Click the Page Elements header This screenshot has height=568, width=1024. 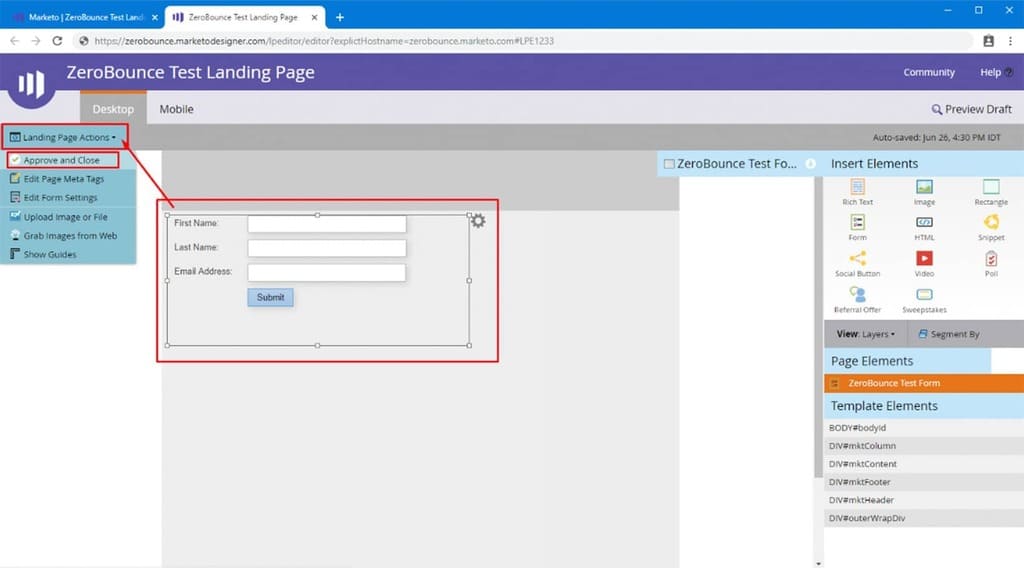click(x=908, y=361)
